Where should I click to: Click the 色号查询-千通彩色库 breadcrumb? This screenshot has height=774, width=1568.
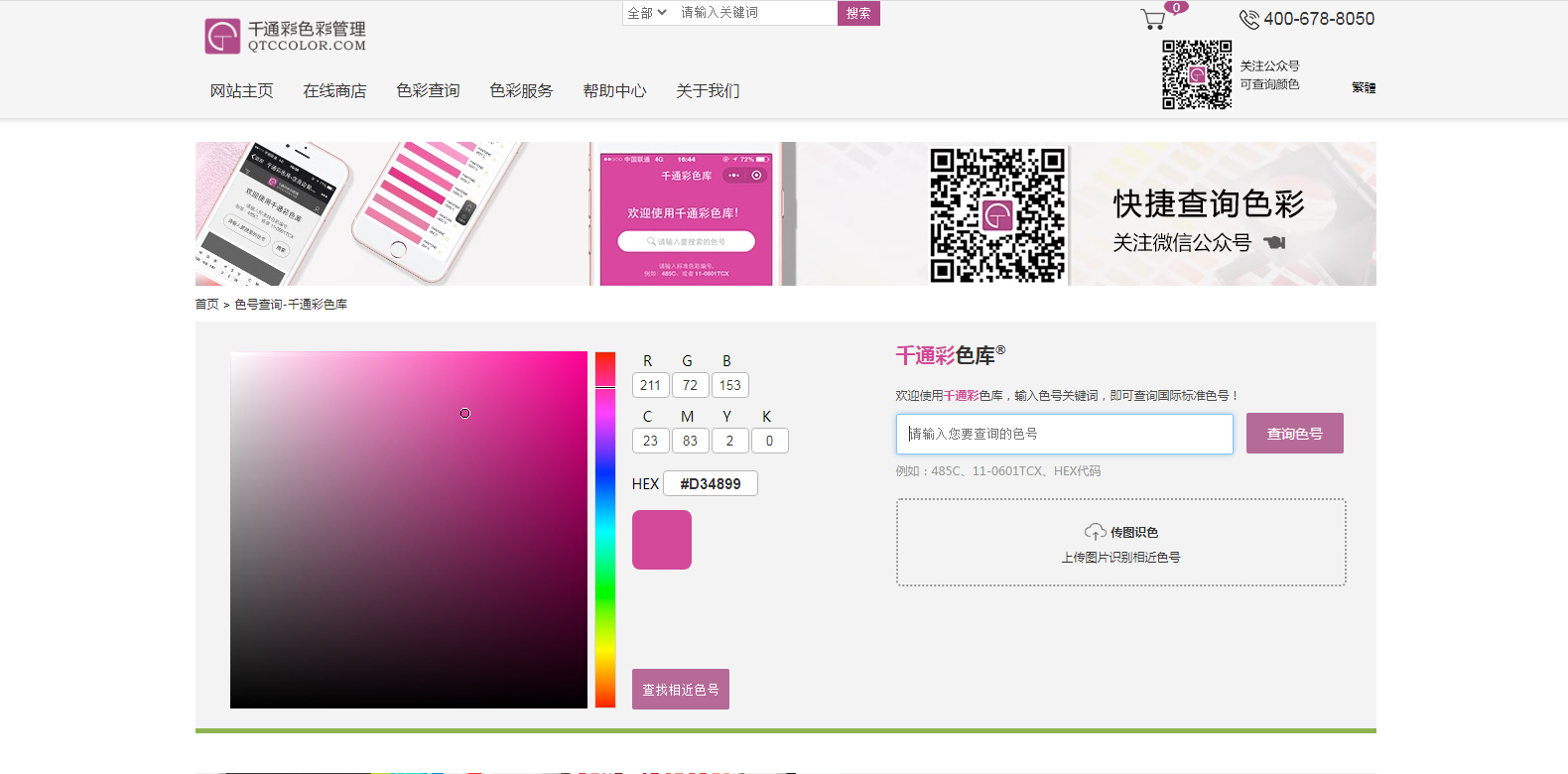tap(291, 304)
